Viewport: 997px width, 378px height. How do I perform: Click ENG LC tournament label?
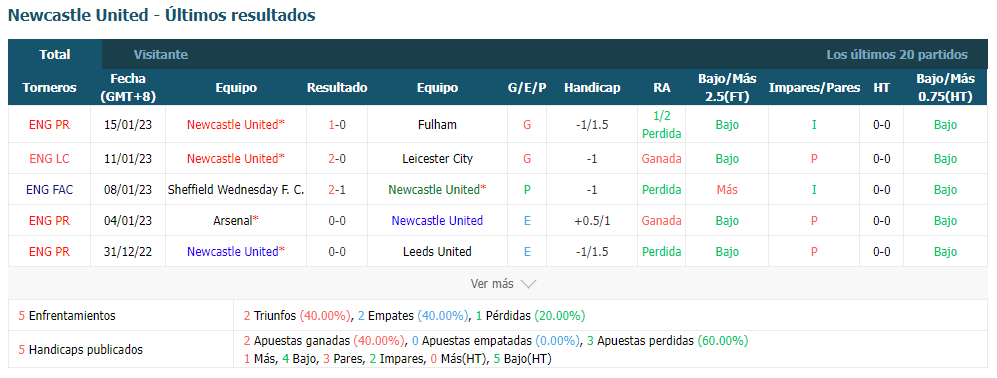[x=49, y=158]
